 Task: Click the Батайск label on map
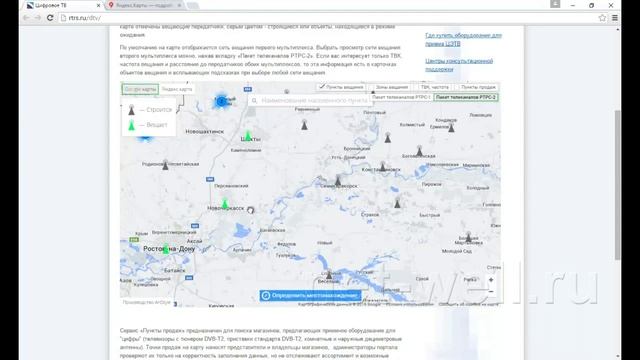tap(174, 270)
